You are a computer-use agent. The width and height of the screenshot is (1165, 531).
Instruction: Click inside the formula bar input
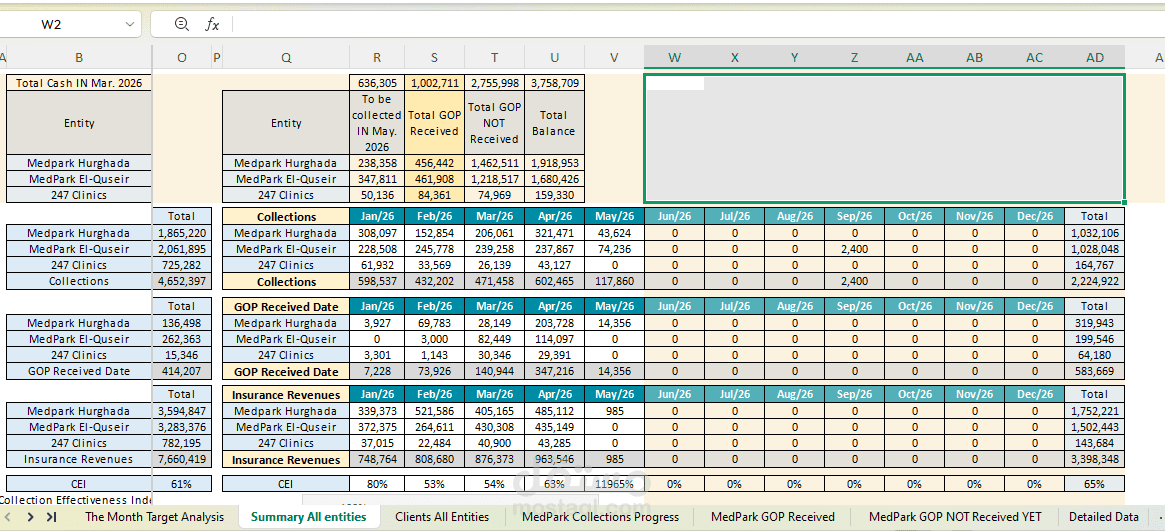(x=698, y=25)
